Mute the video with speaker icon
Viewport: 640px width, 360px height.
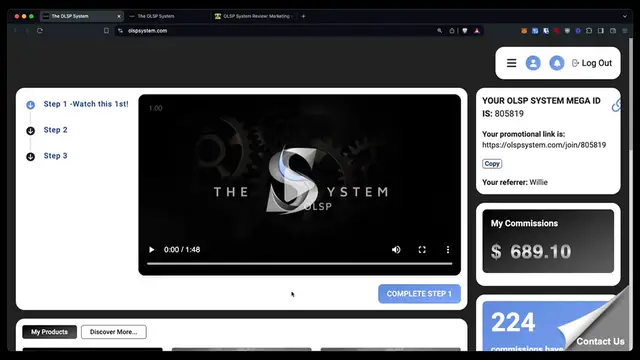[396, 249]
